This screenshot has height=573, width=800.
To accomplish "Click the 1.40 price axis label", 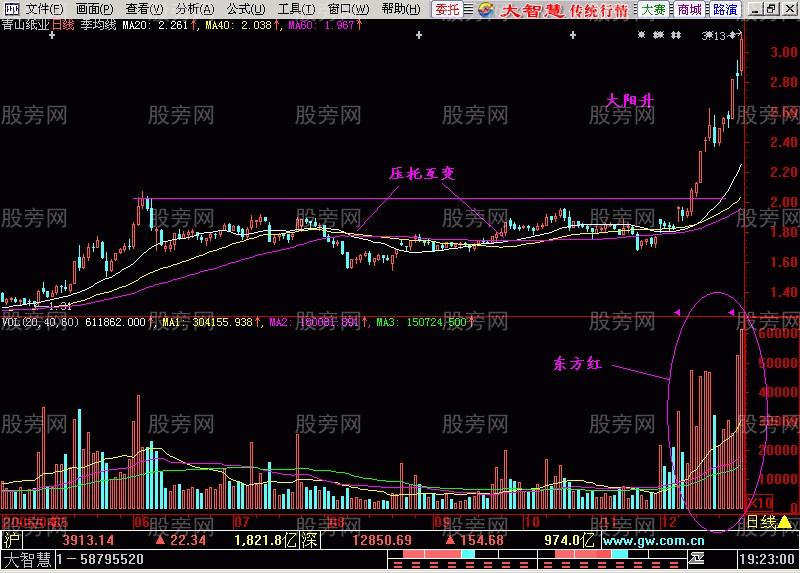I will (784, 292).
